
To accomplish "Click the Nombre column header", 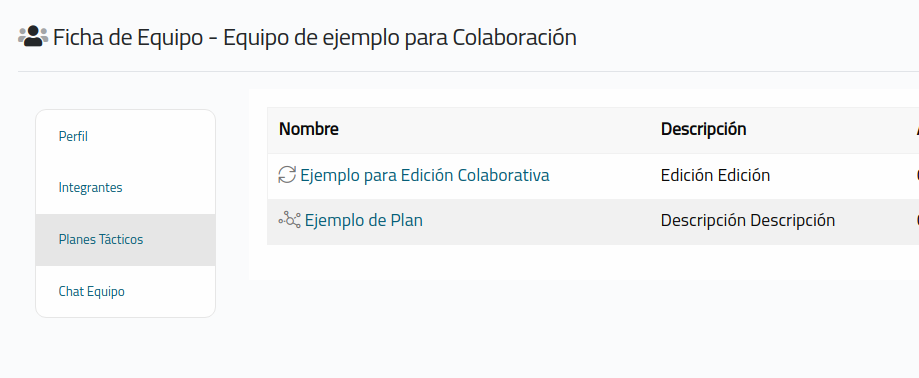I will click(x=308, y=129).
